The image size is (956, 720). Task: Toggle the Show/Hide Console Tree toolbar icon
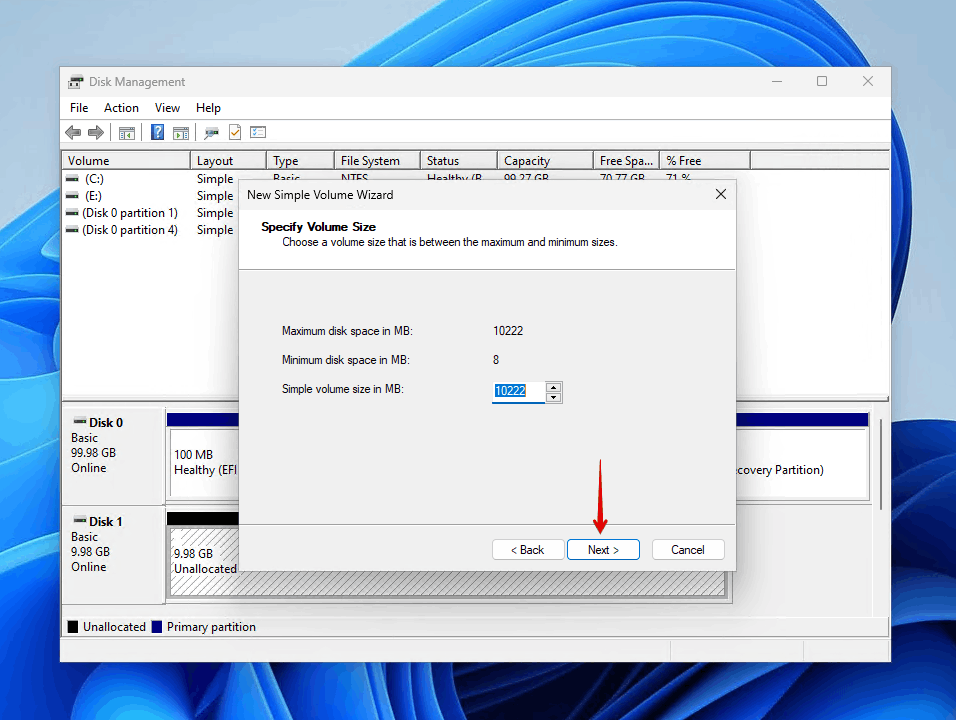coord(128,132)
